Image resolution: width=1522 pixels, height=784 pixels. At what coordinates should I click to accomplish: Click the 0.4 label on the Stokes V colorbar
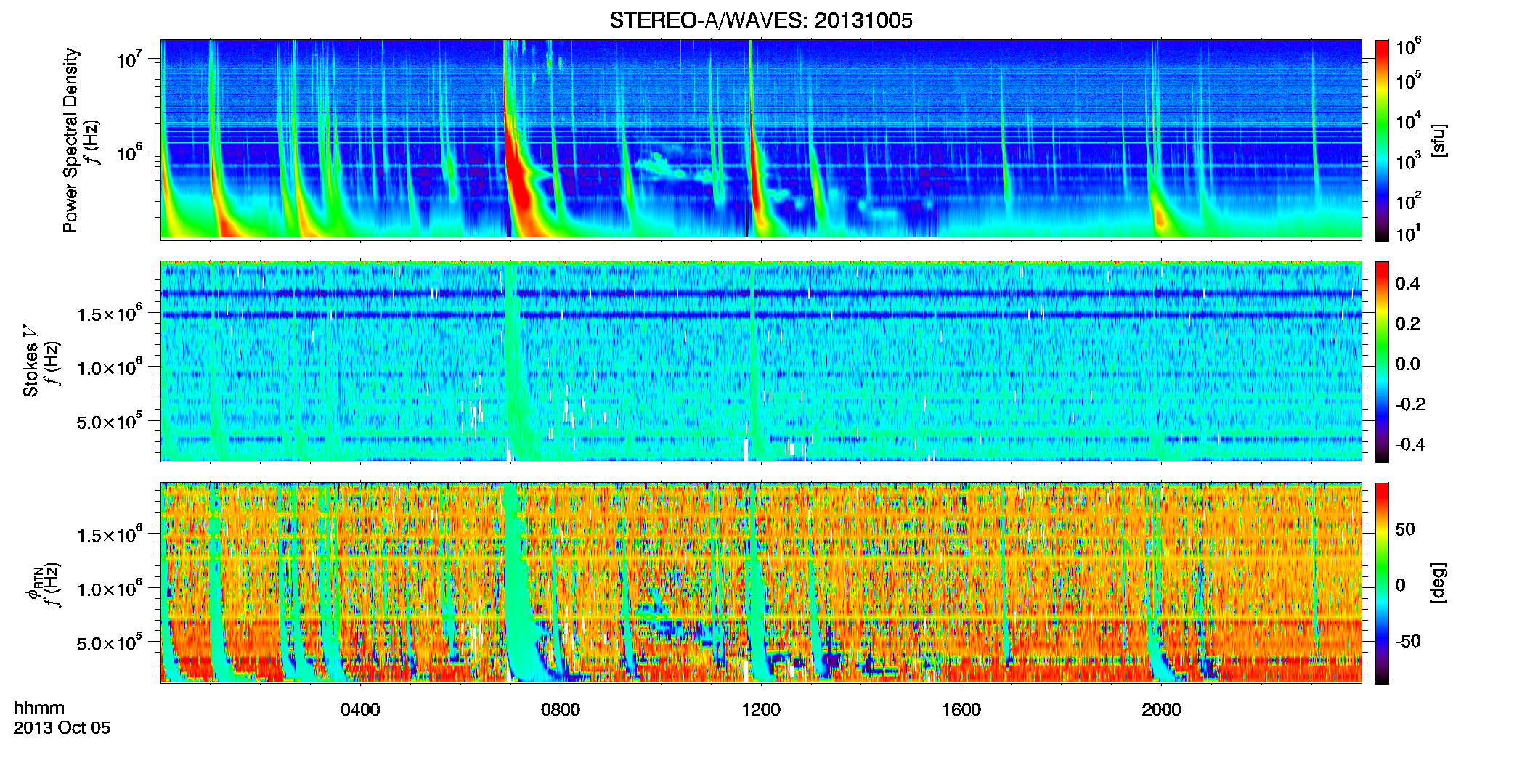click(1407, 284)
